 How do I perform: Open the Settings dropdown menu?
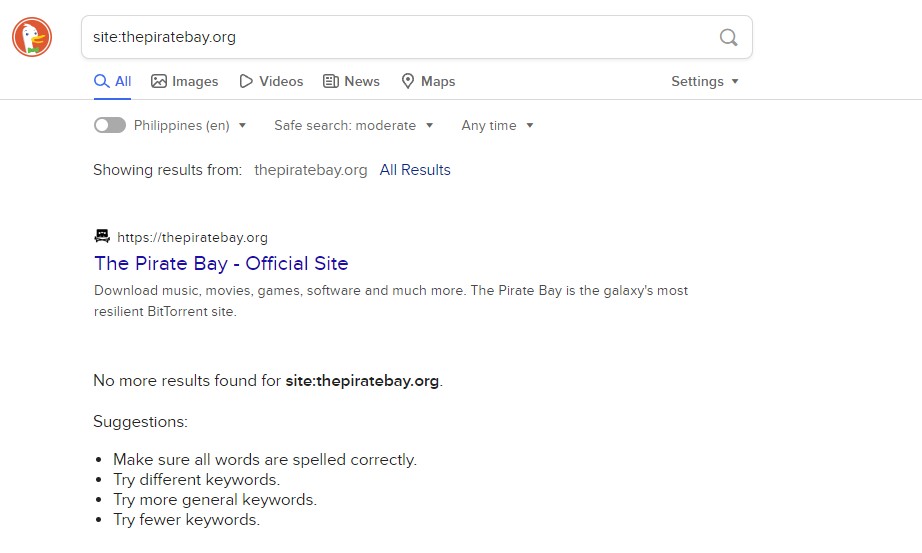[x=704, y=81]
